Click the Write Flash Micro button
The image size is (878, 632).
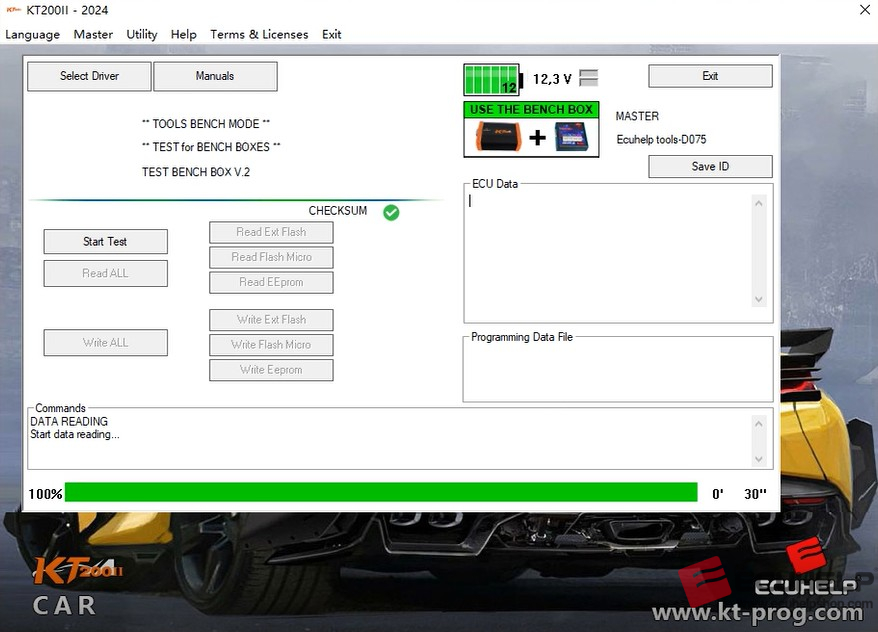pos(271,345)
